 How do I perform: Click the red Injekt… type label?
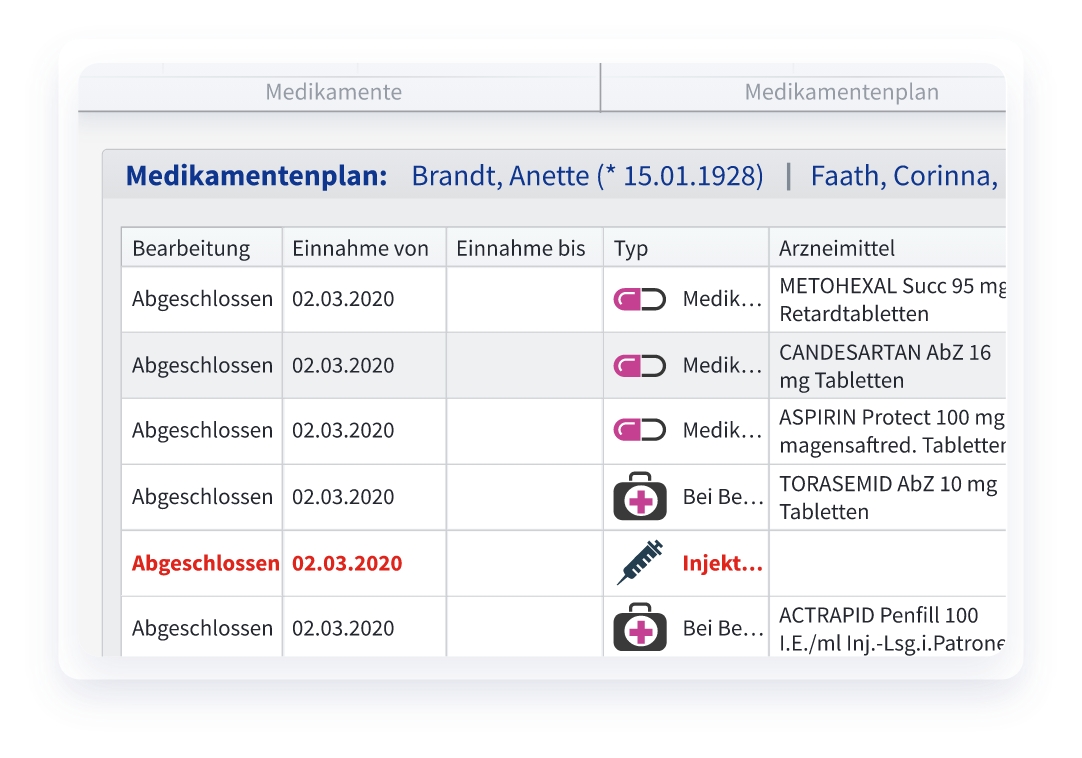point(722,563)
